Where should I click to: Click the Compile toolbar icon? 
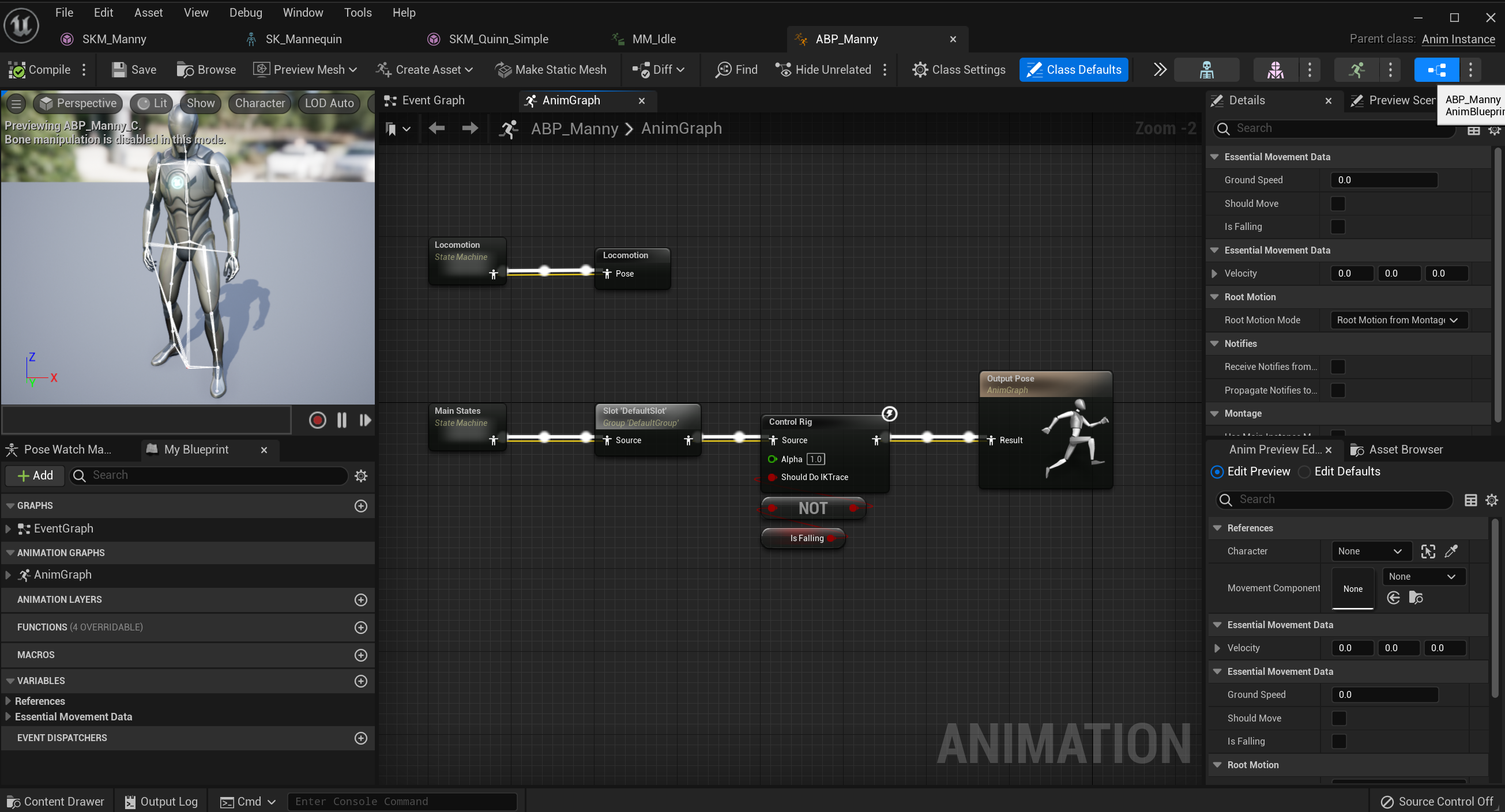point(39,70)
